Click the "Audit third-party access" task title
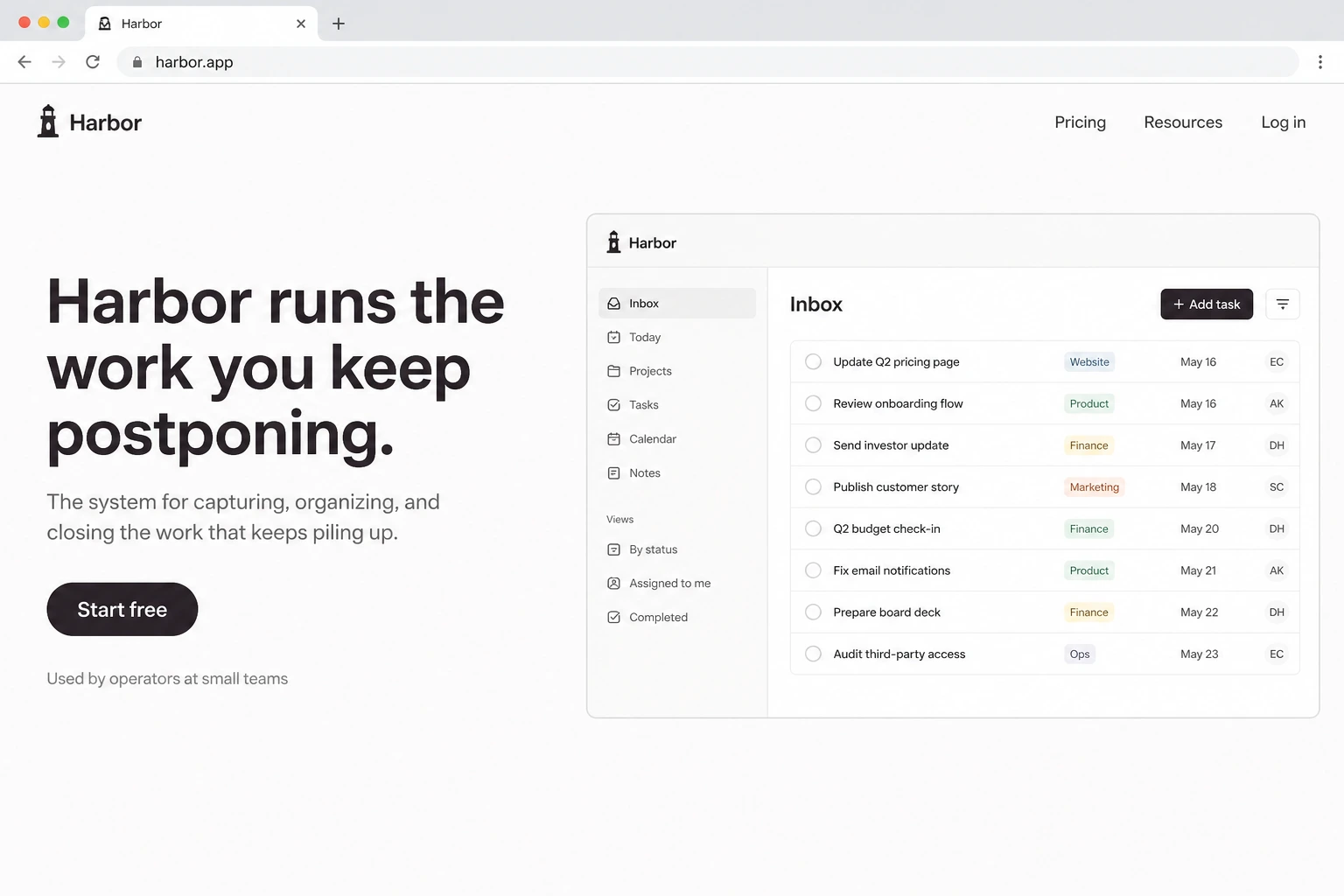The image size is (1344, 896). (x=899, y=654)
